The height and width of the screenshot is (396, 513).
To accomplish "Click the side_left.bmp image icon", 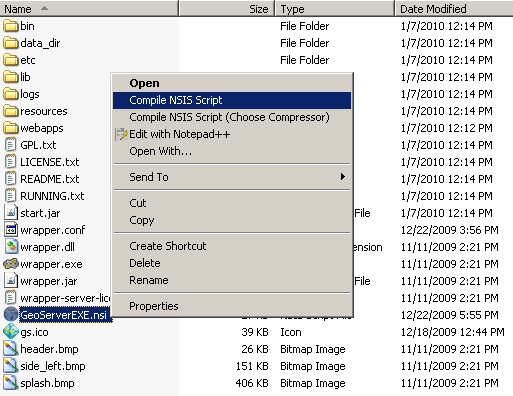I will tap(11, 366).
